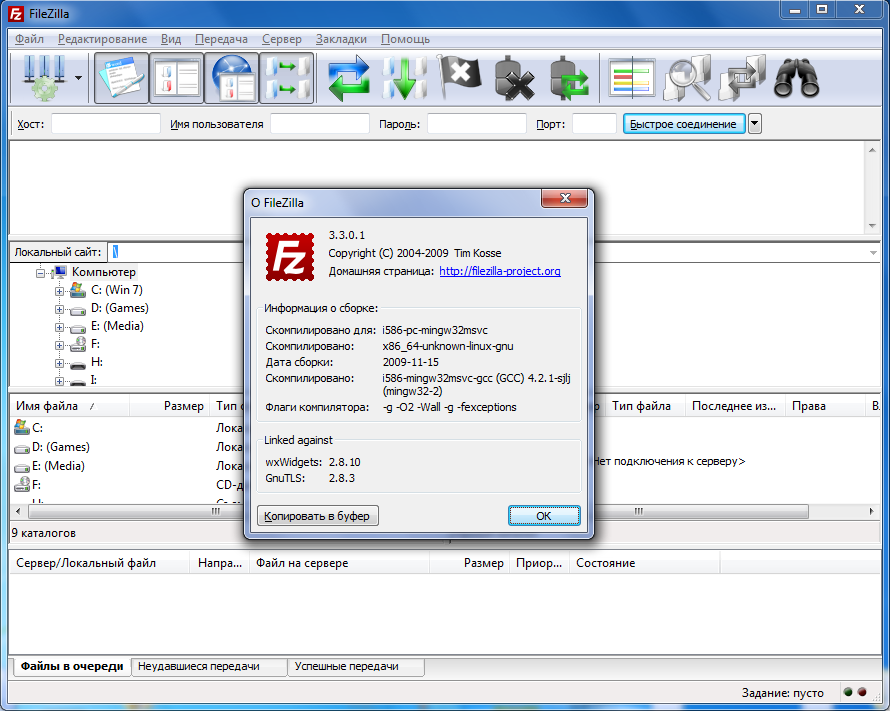The image size is (890, 711).
Task: Sort remote list by Тип файла
Action: pos(645,406)
